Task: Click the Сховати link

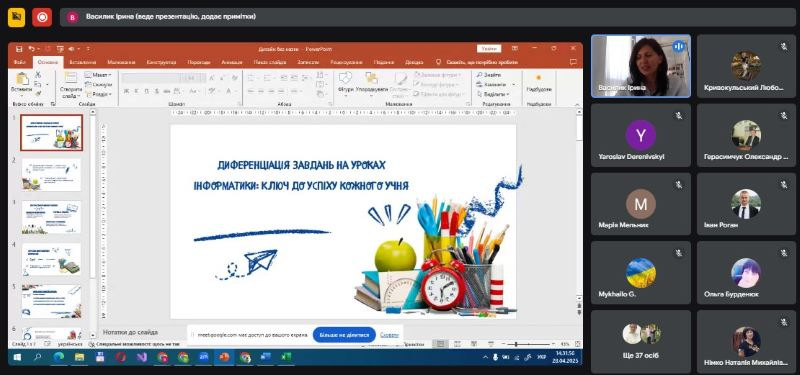Action: 389,335
